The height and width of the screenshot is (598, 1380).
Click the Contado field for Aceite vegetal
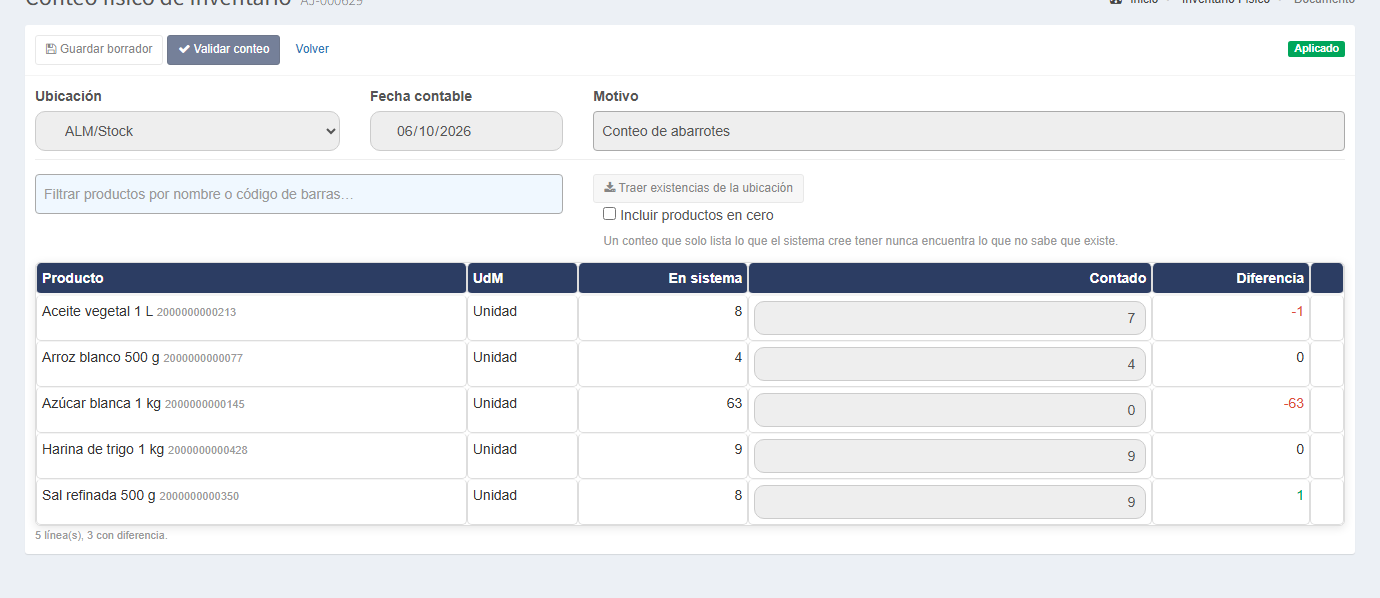tap(949, 318)
